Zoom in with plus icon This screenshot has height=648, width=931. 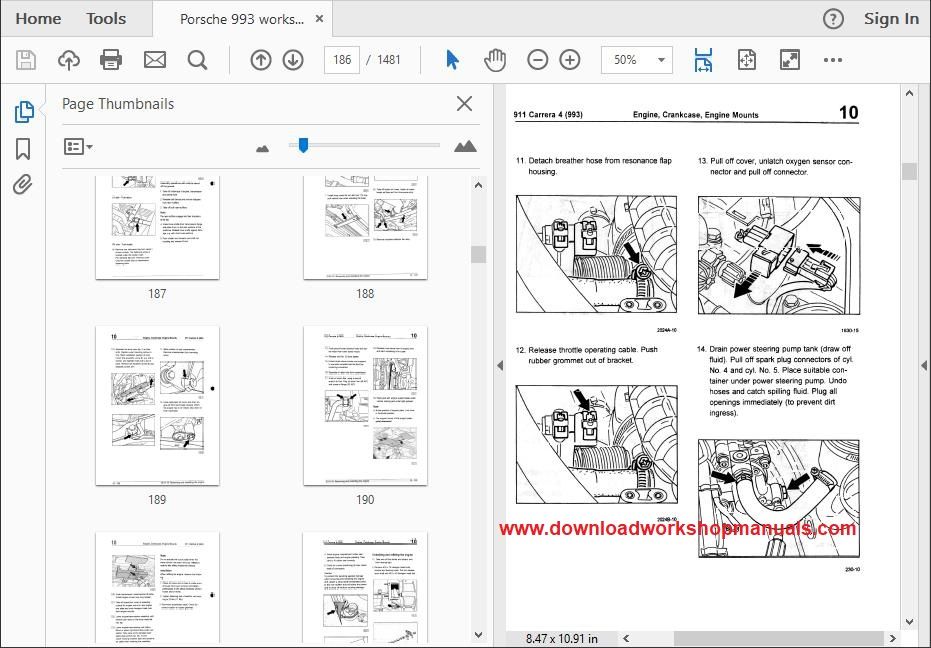570,60
